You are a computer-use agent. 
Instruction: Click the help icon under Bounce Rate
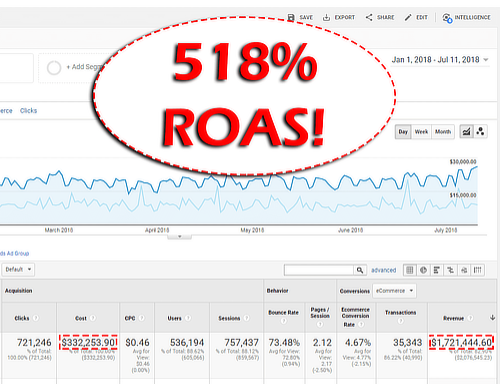283,321
